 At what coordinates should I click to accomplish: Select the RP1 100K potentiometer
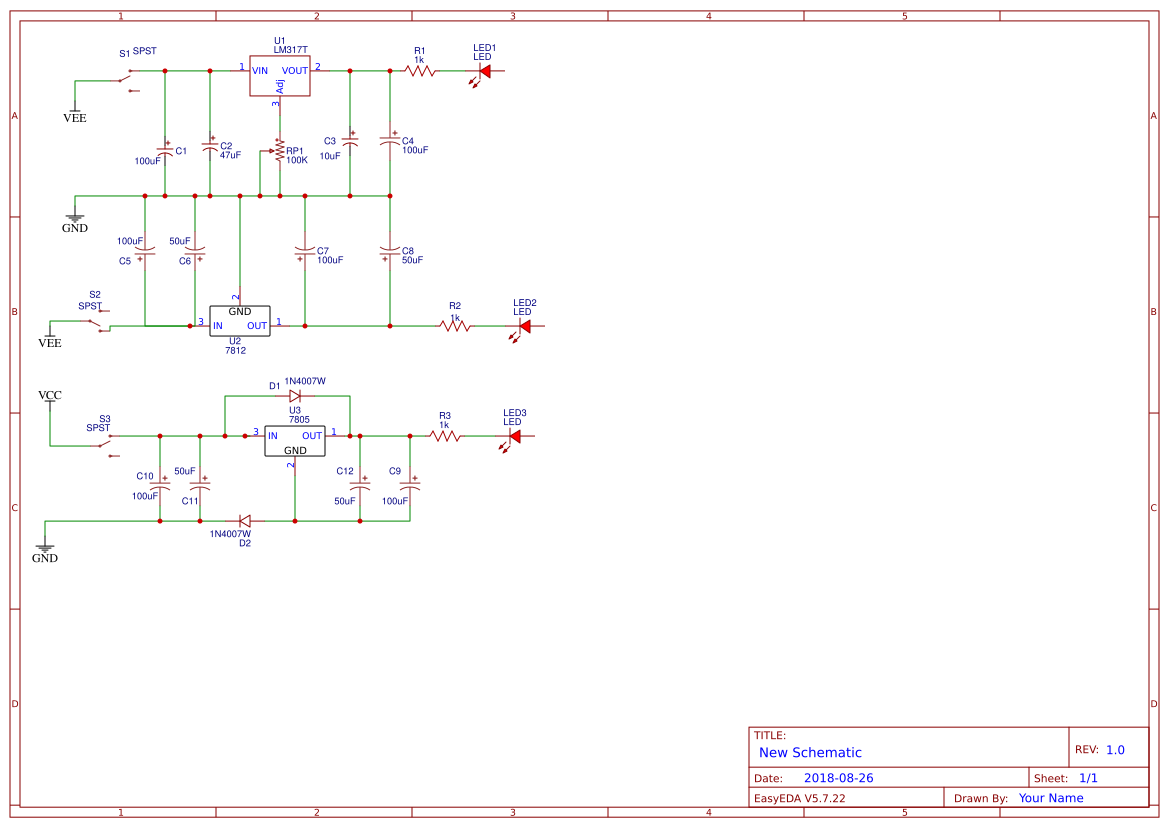[277, 152]
